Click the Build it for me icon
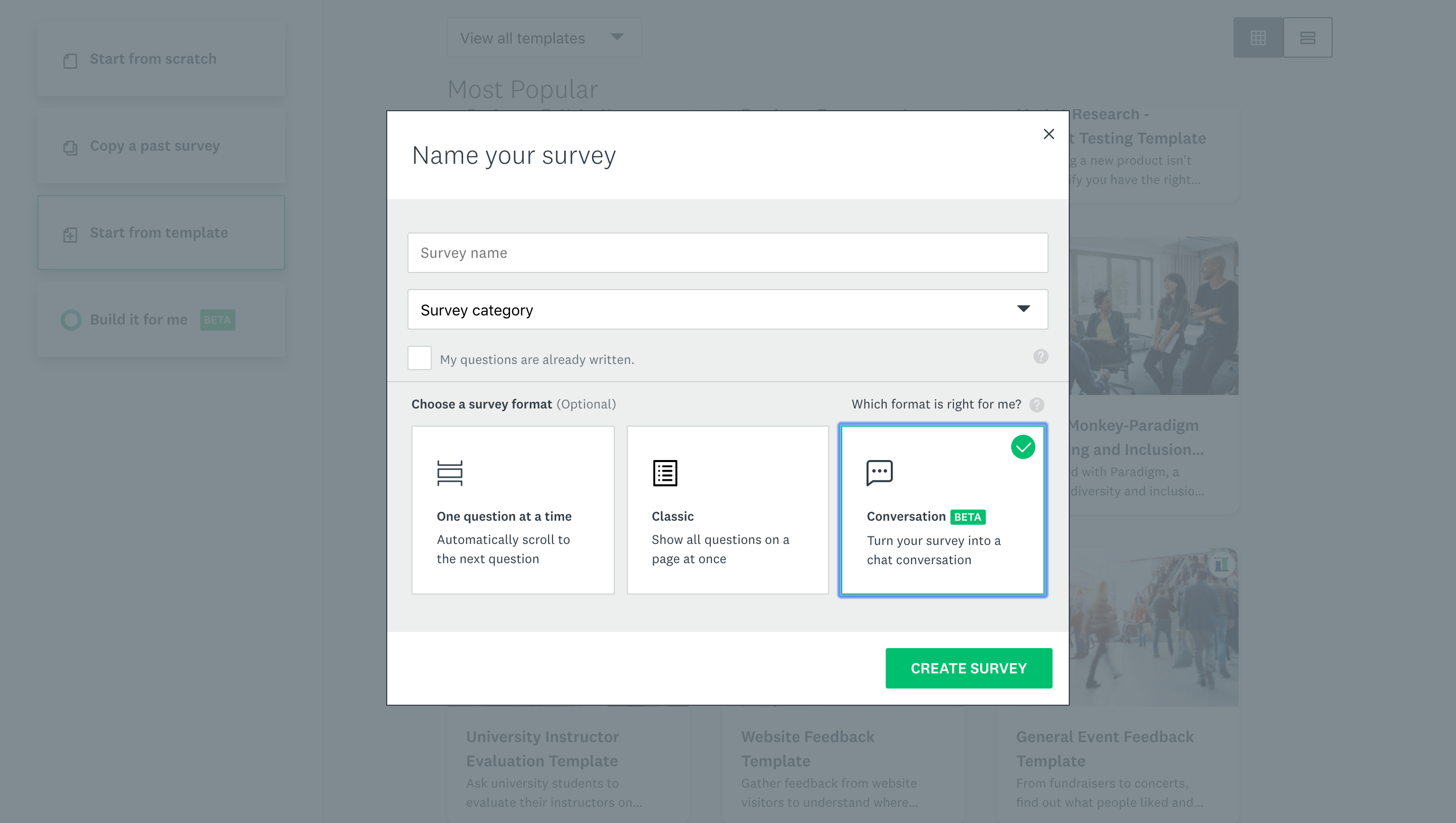 pos(71,320)
